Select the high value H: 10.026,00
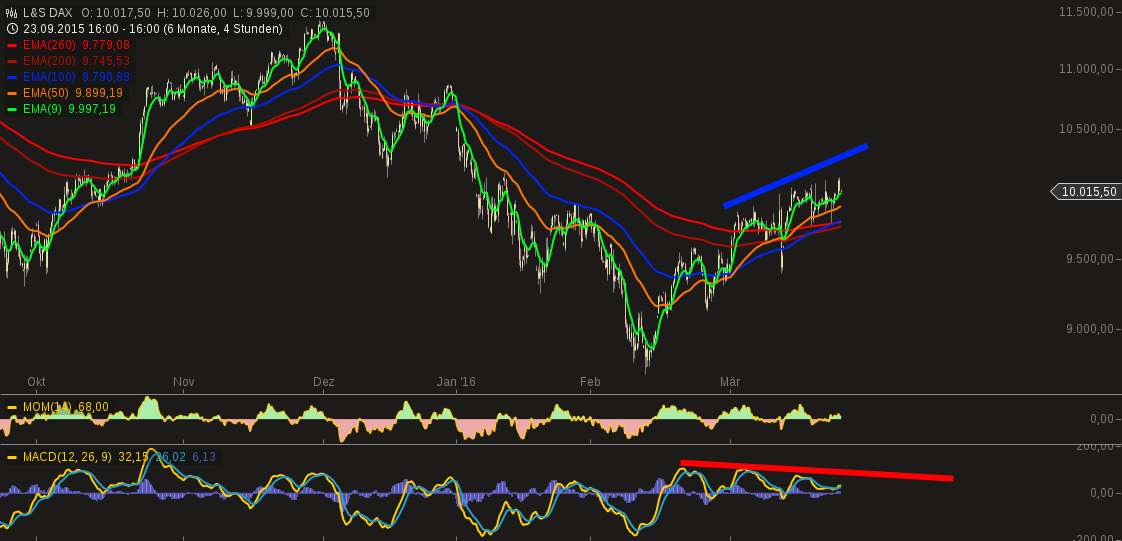Screen dimensions: 1122x541 (x=192, y=13)
